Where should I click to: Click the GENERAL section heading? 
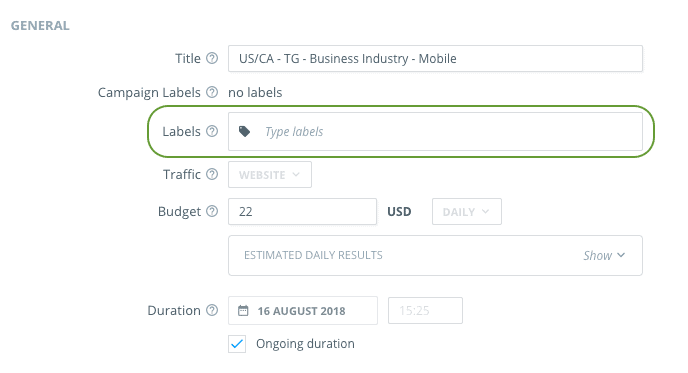pos(40,25)
